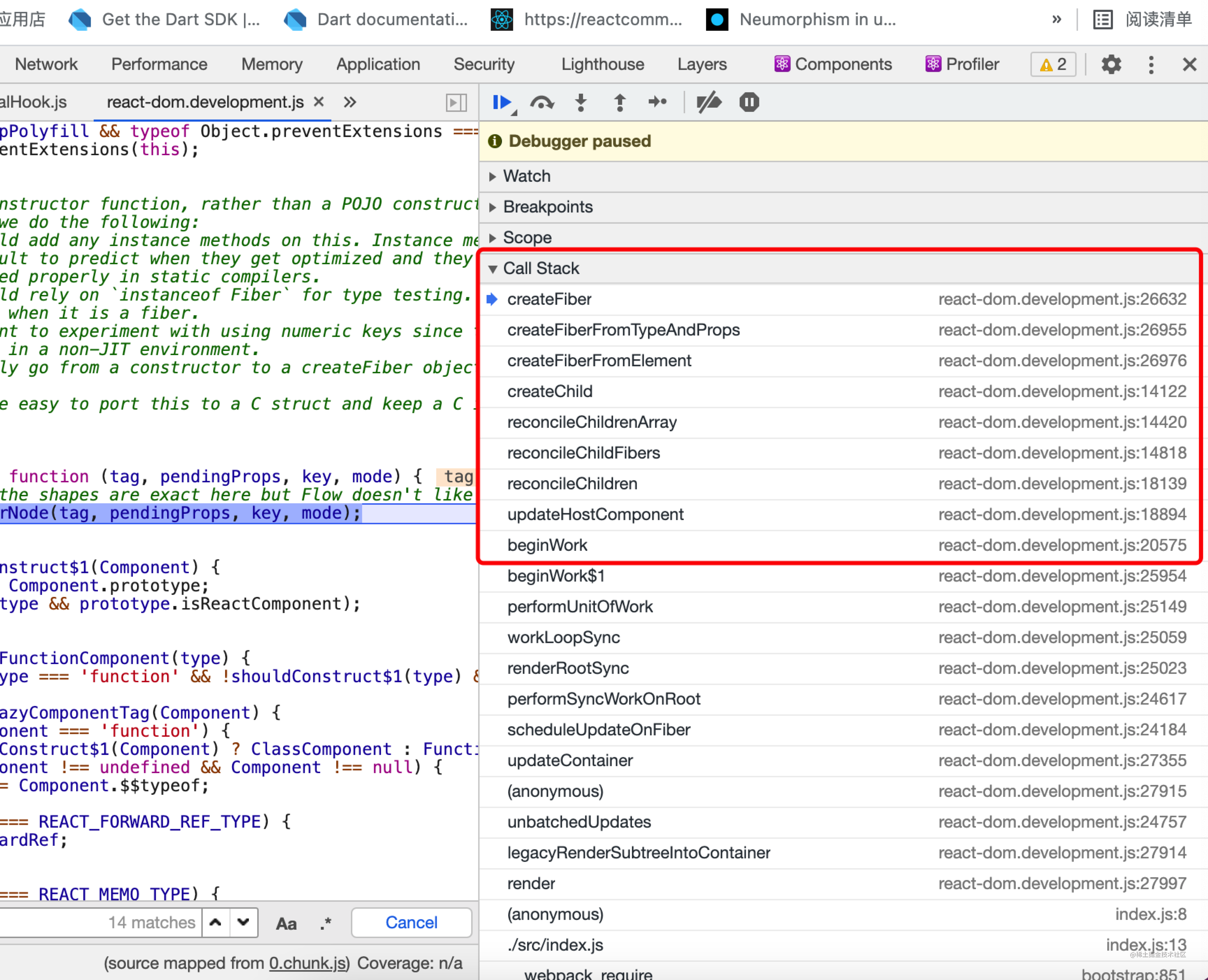Select renderRootSync frame
Image resolution: width=1208 pixels, height=980 pixels.
[843, 668]
